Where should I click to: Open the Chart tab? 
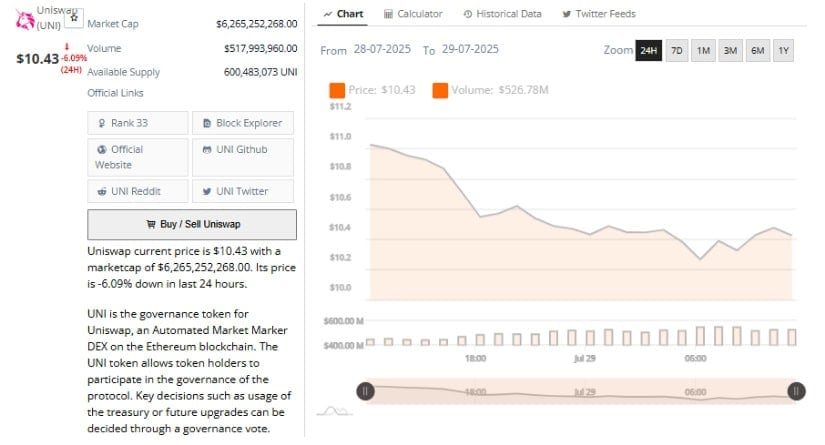343,14
